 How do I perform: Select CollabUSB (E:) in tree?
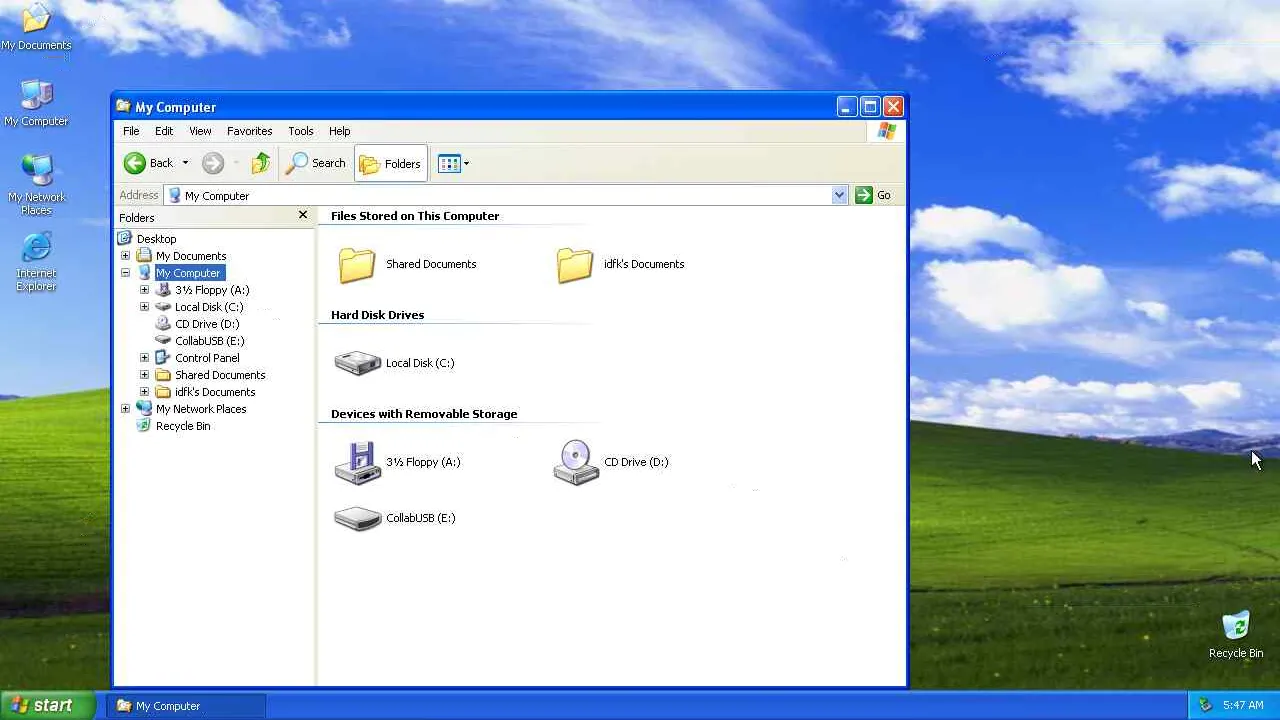(x=209, y=341)
